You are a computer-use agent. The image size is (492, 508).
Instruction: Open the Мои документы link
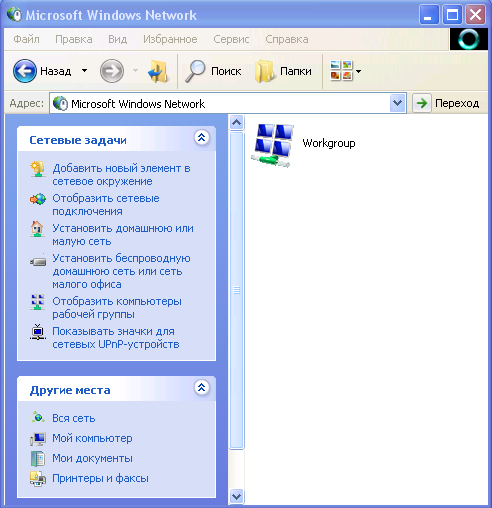tap(92, 458)
